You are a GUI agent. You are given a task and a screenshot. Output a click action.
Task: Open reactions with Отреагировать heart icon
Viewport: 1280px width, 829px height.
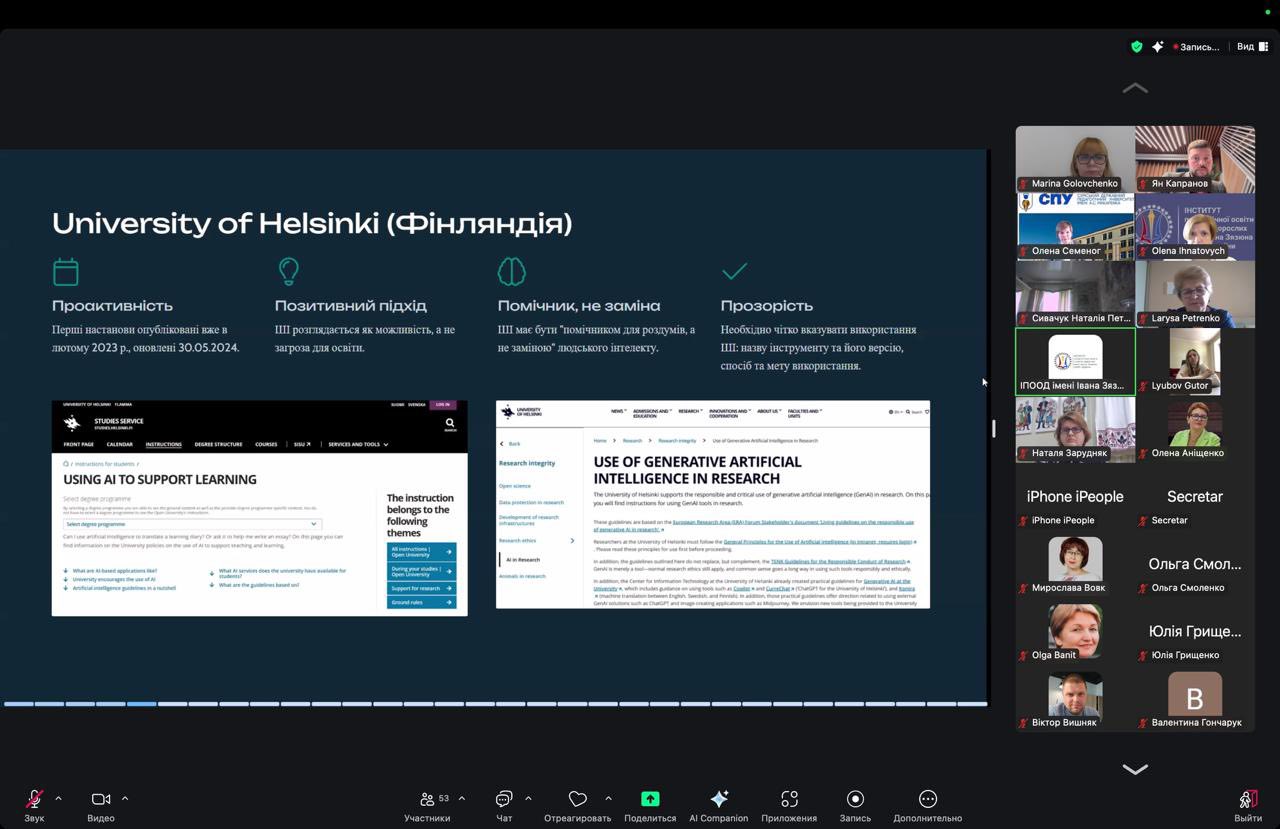(x=577, y=805)
